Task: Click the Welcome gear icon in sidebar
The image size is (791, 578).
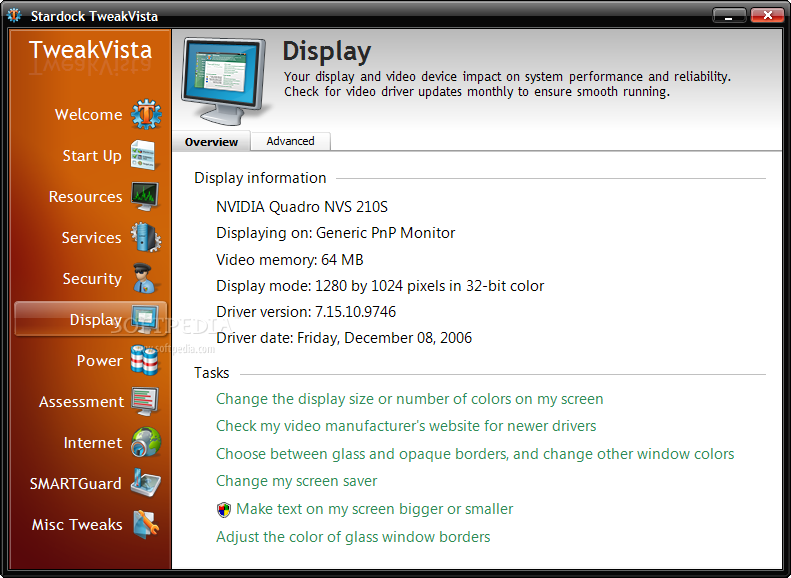Action: [x=146, y=114]
